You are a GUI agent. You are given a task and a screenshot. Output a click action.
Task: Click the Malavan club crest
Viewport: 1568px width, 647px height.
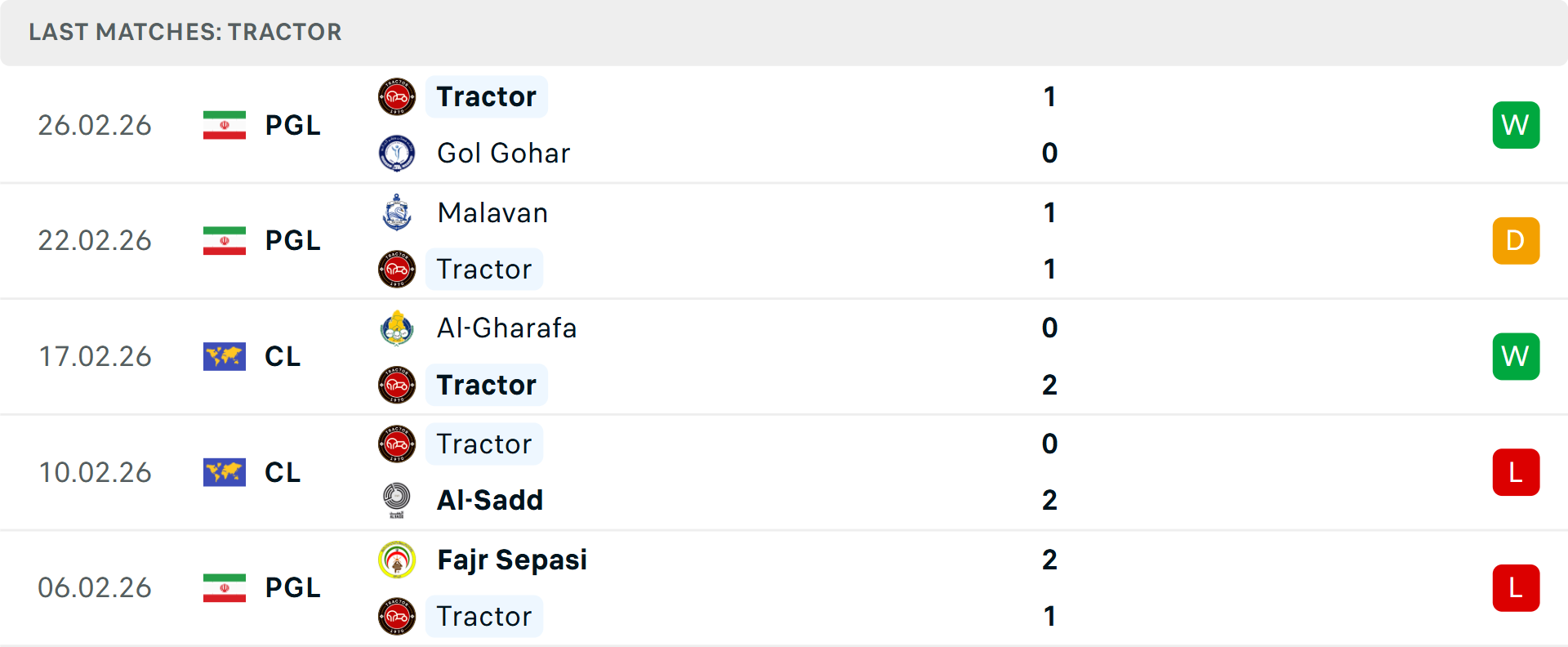pos(397,212)
